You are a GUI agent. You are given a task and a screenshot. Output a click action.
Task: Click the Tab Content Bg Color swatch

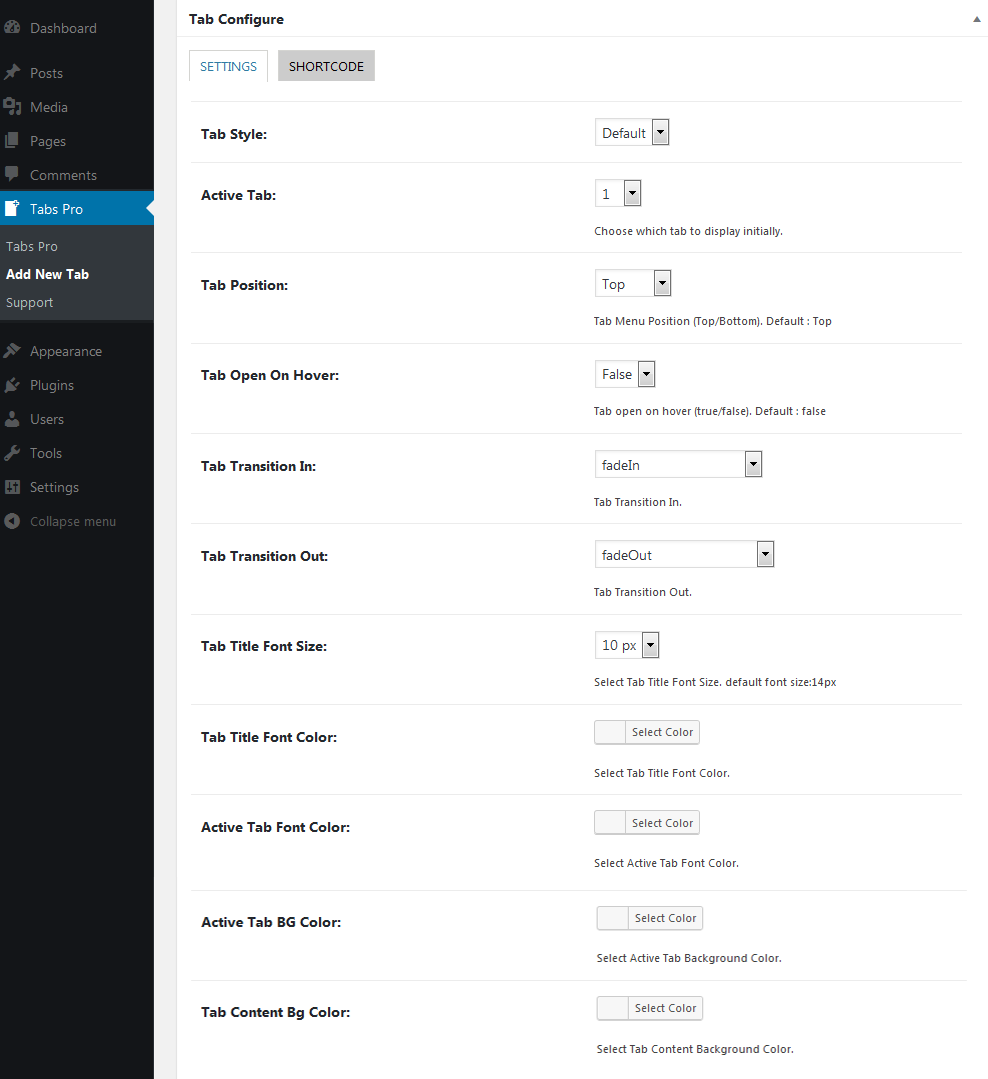(x=612, y=1008)
